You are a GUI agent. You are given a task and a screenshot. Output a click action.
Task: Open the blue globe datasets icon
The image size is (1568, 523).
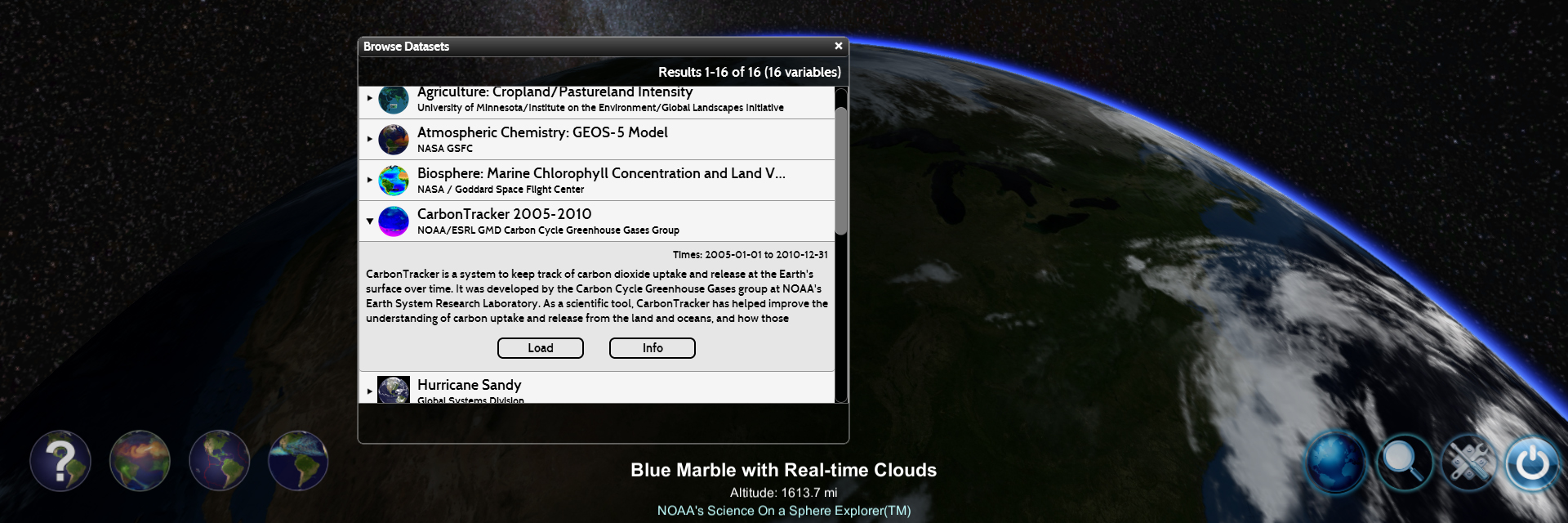click(x=1336, y=463)
